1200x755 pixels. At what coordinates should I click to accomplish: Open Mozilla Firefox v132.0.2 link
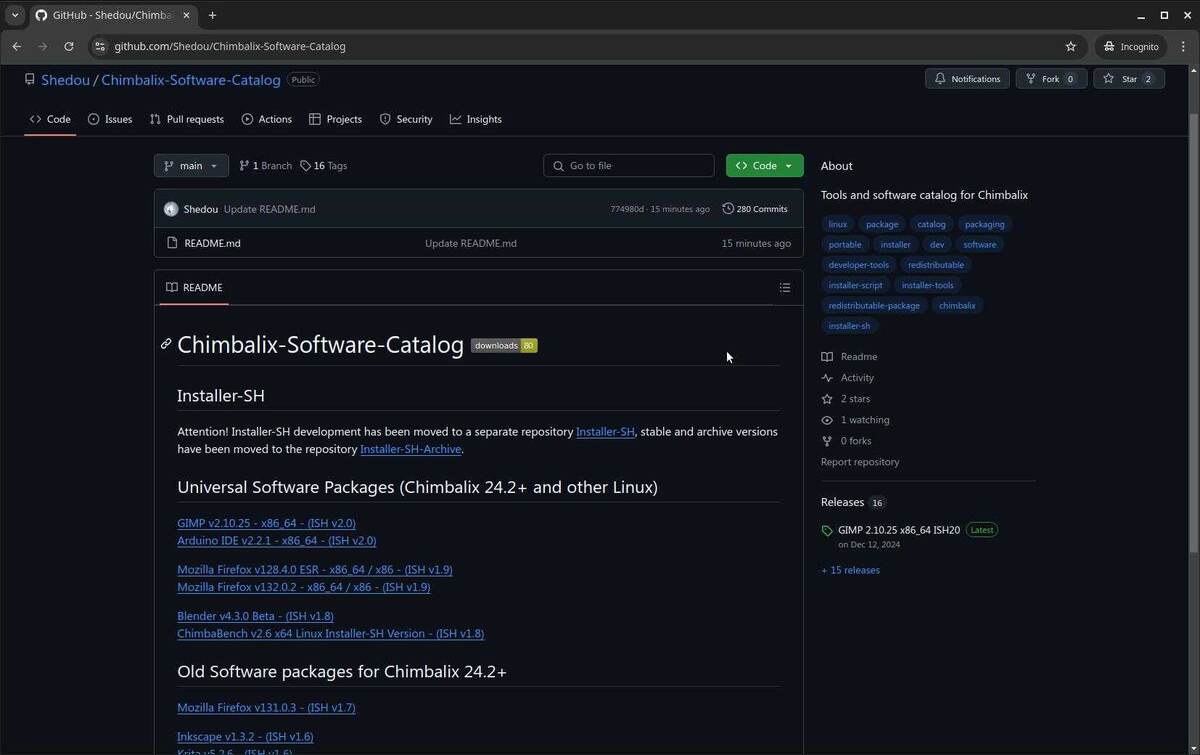(x=304, y=587)
